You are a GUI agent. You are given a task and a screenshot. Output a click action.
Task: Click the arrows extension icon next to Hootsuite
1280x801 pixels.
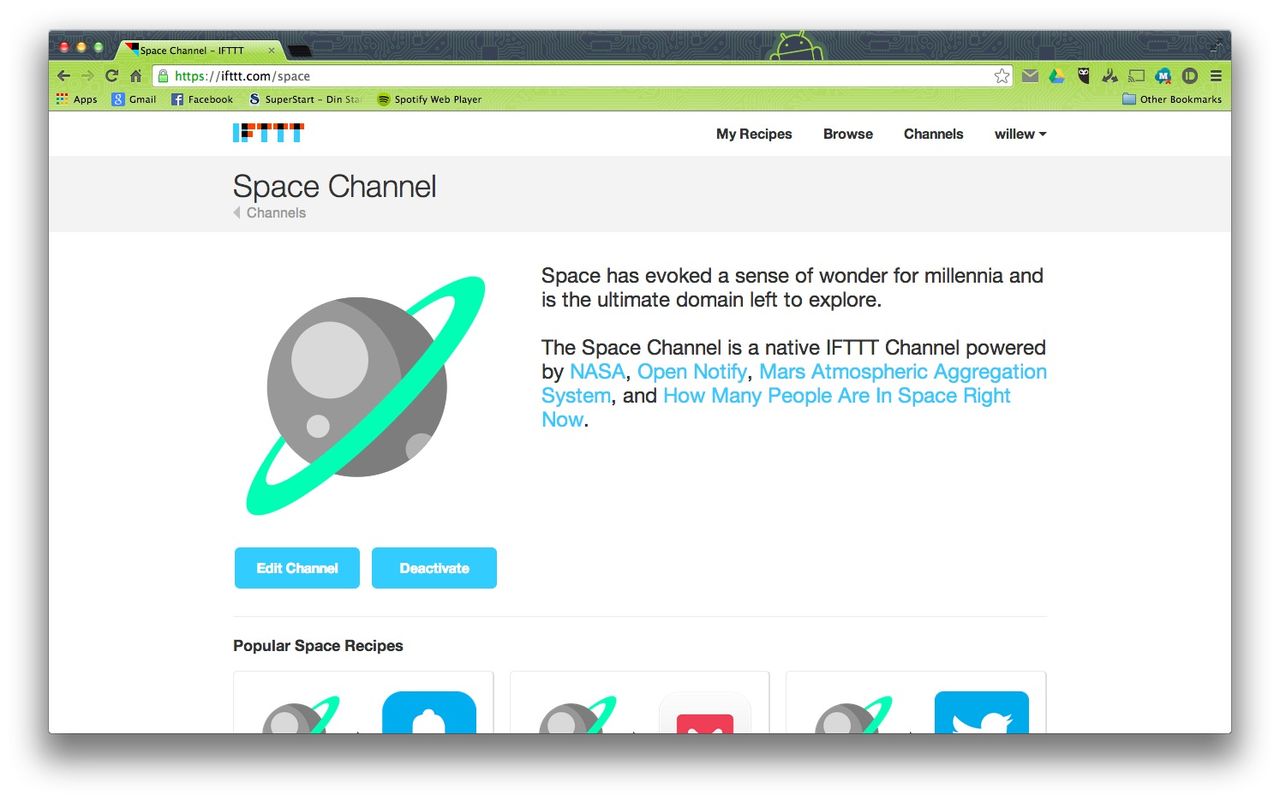tap(1109, 76)
